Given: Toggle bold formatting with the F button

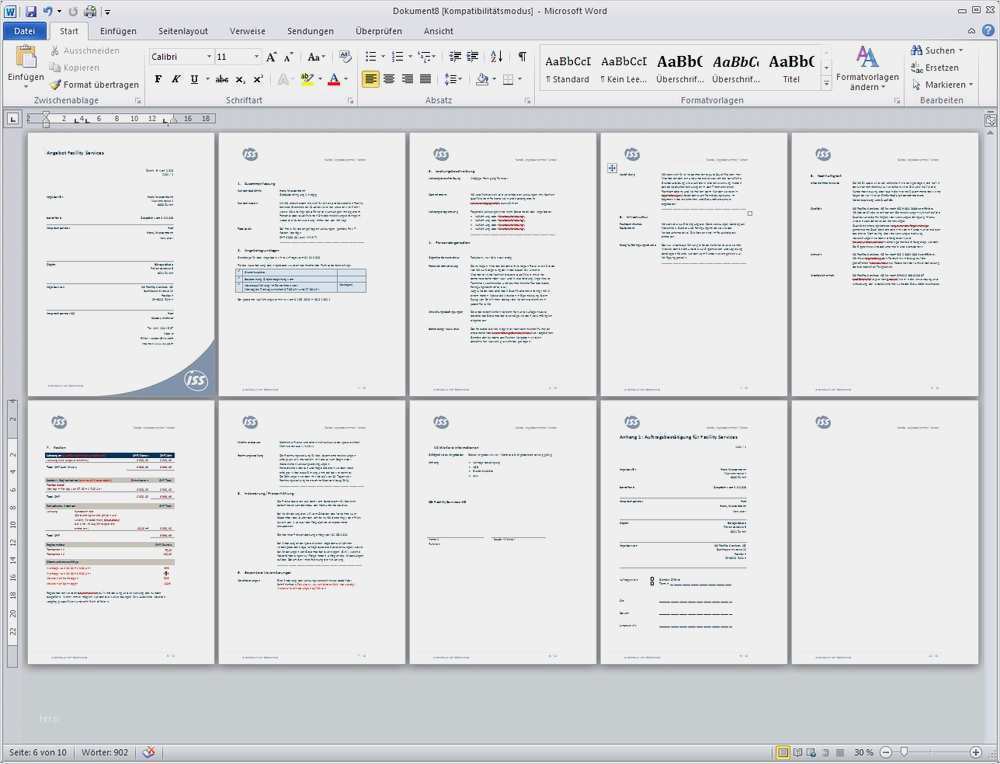Looking at the screenshot, I should pyautogui.click(x=158, y=79).
